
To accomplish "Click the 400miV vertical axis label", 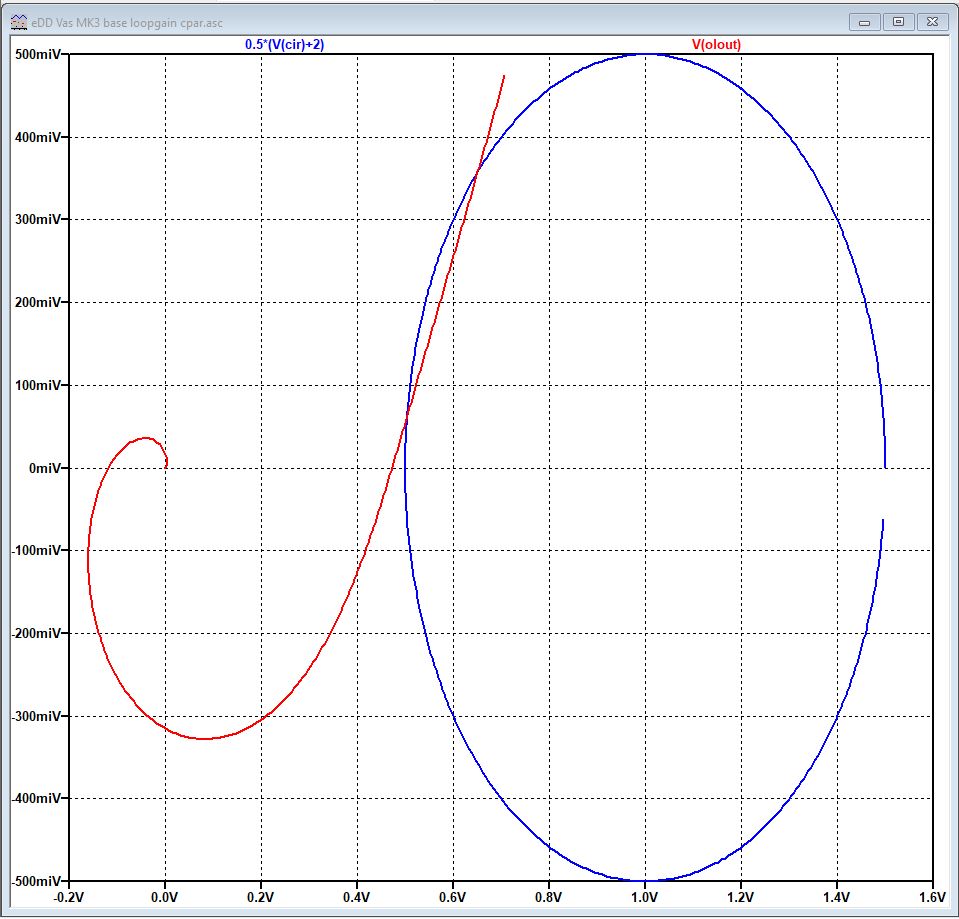I will click(38, 138).
